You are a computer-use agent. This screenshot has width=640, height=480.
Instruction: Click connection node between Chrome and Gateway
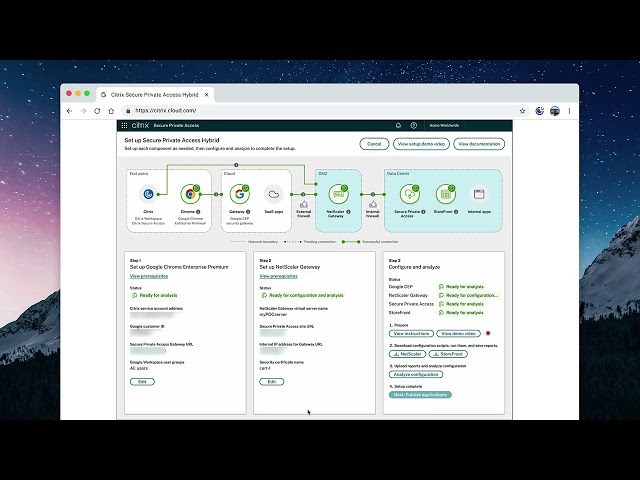[216, 194]
